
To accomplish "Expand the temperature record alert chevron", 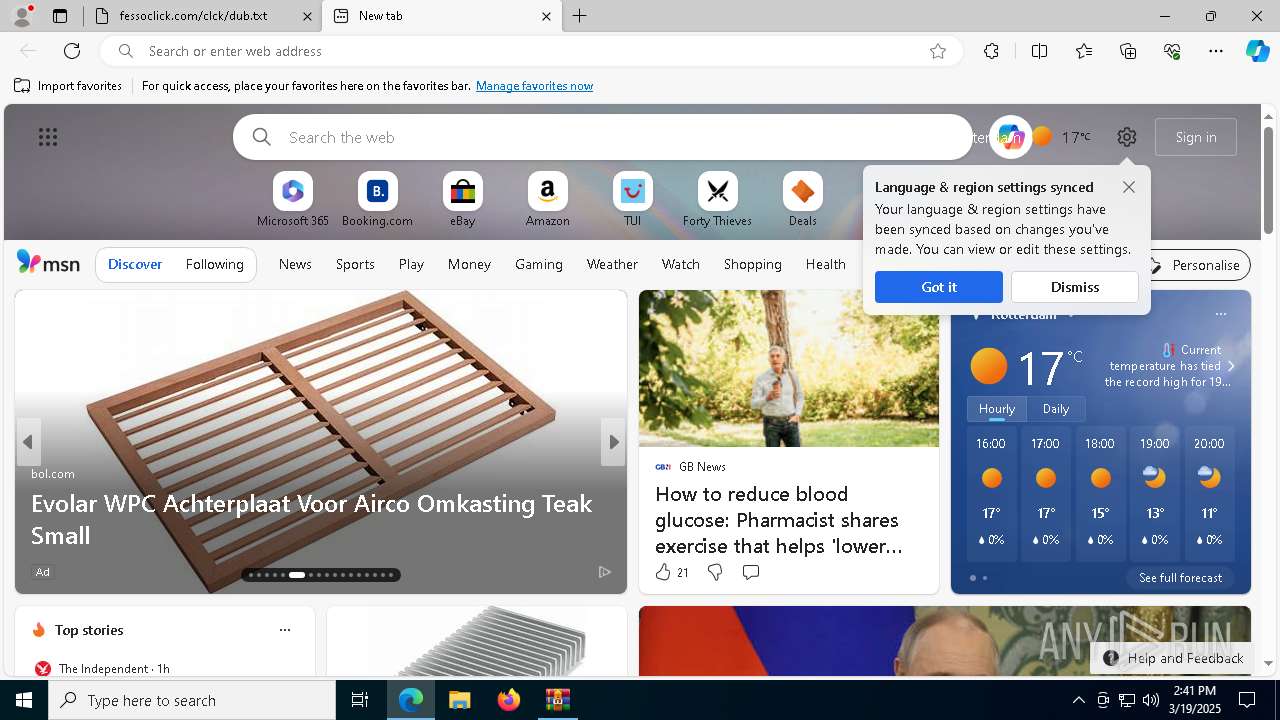I will pyautogui.click(x=1231, y=366).
